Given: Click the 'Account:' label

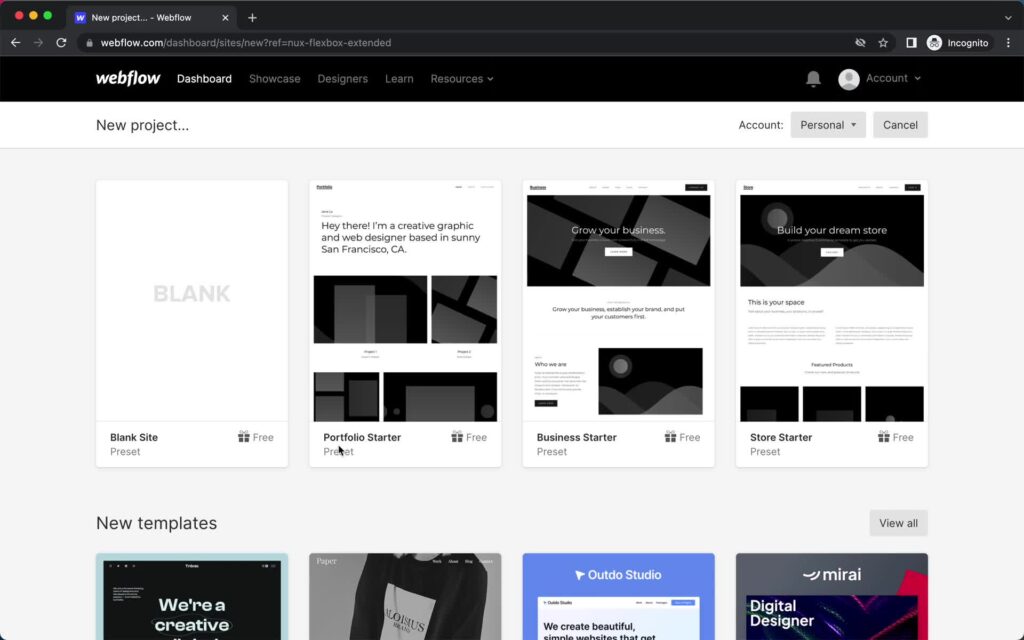Looking at the screenshot, I should (761, 125).
